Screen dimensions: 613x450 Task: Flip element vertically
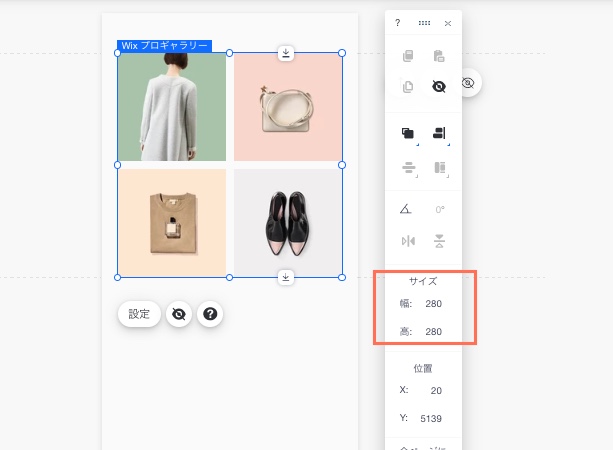coord(438,241)
